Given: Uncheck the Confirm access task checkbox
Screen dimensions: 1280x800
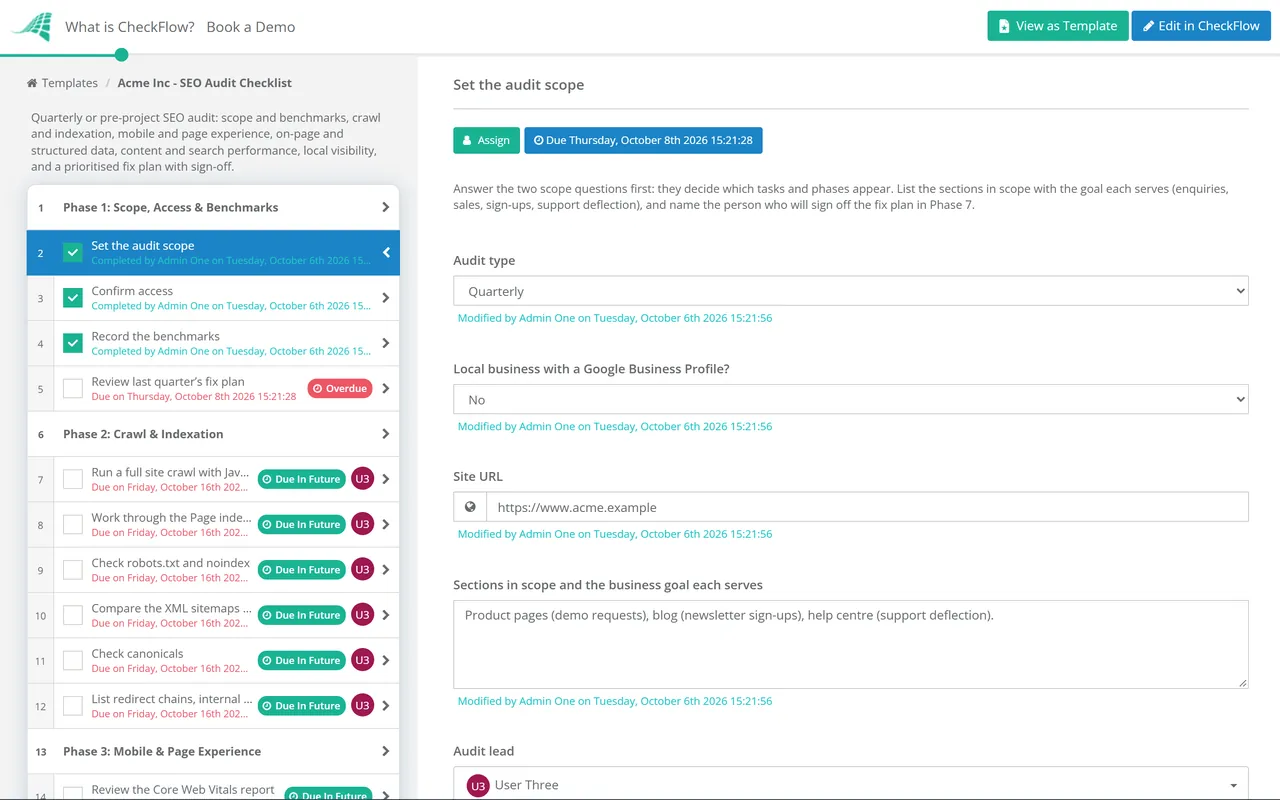Looking at the screenshot, I should click(x=73, y=298).
